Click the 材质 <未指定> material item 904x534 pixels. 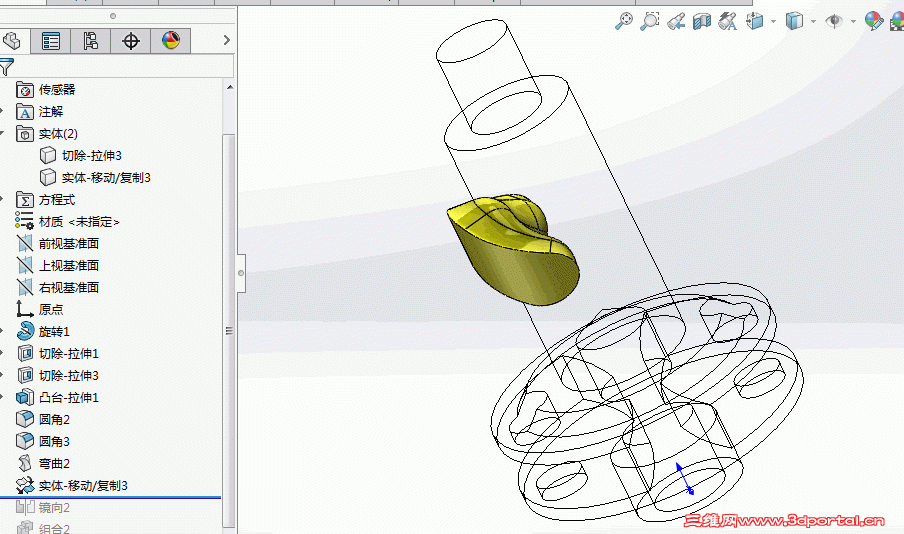(67, 221)
